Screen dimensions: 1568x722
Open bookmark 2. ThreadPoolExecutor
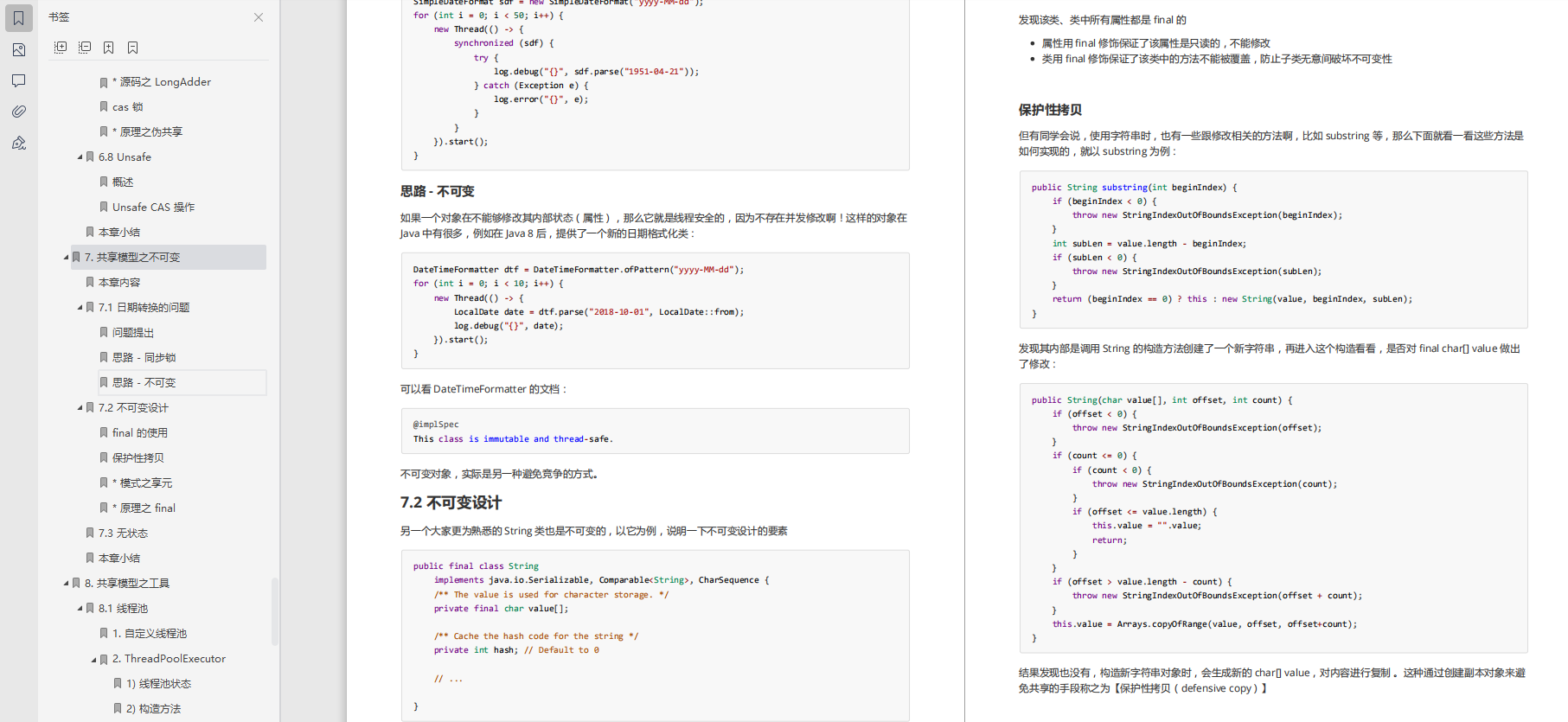click(x=169, y=659)
